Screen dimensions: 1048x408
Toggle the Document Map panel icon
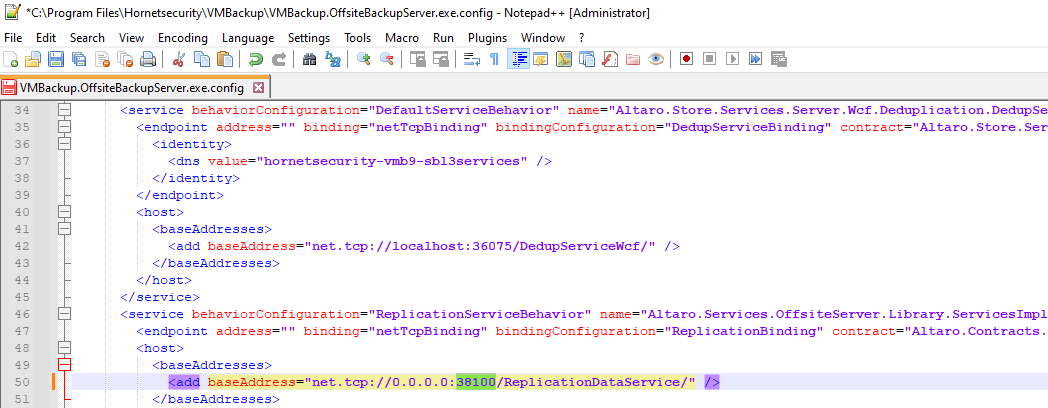click(x=564, y=60)
